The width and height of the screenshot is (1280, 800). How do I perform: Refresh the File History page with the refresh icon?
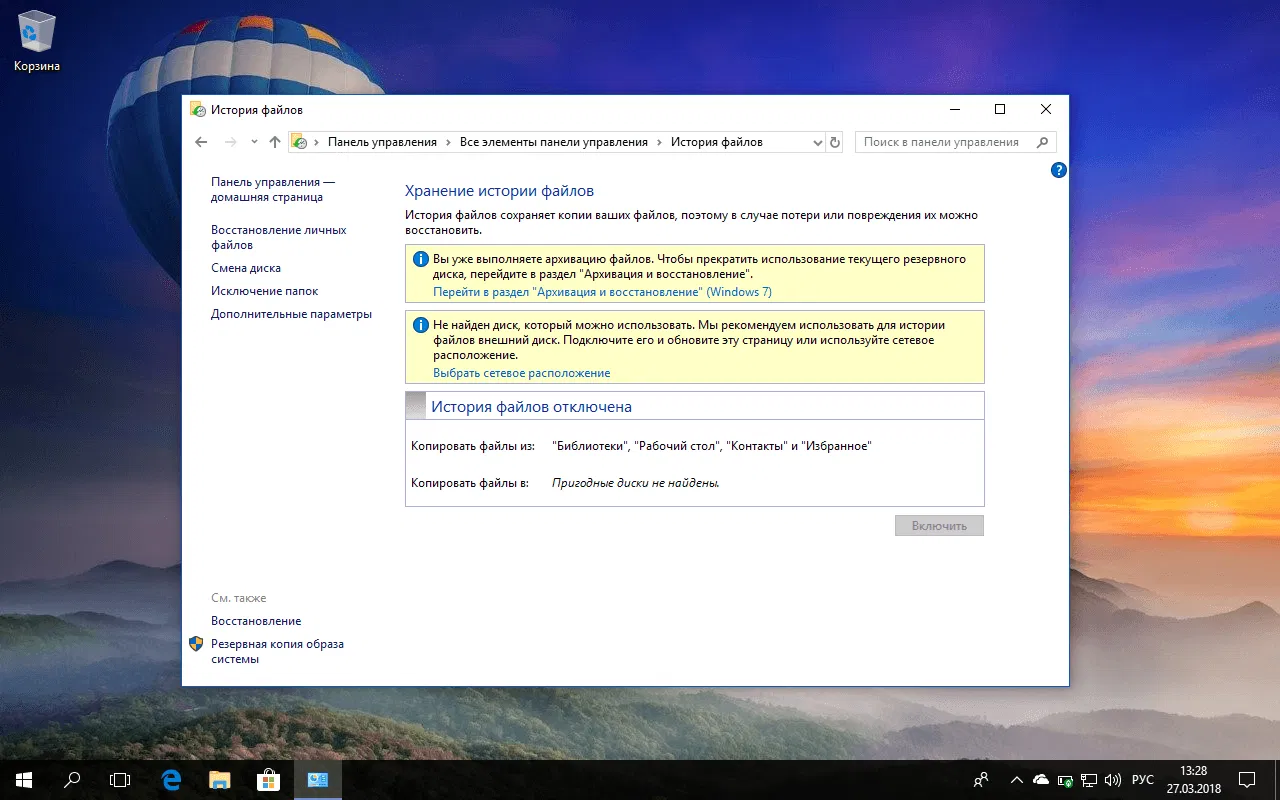tap(835, 142)
